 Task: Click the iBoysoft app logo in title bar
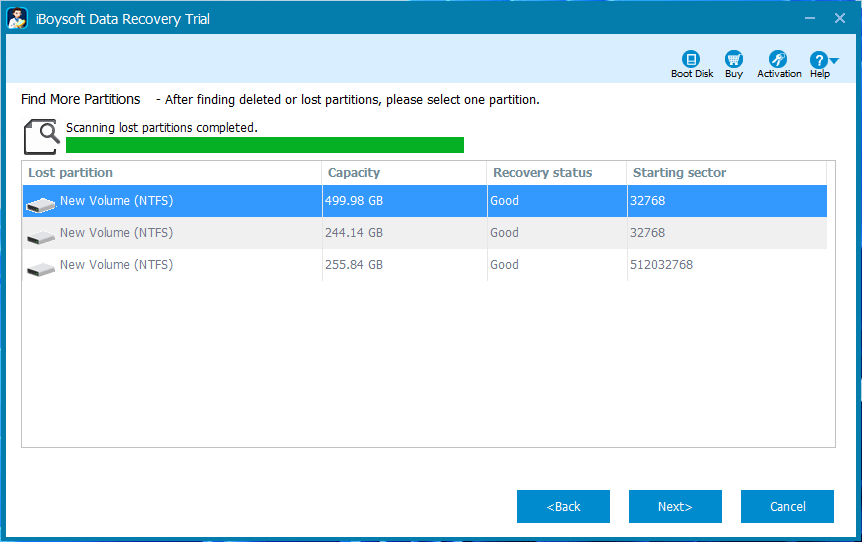click(17, 18)
